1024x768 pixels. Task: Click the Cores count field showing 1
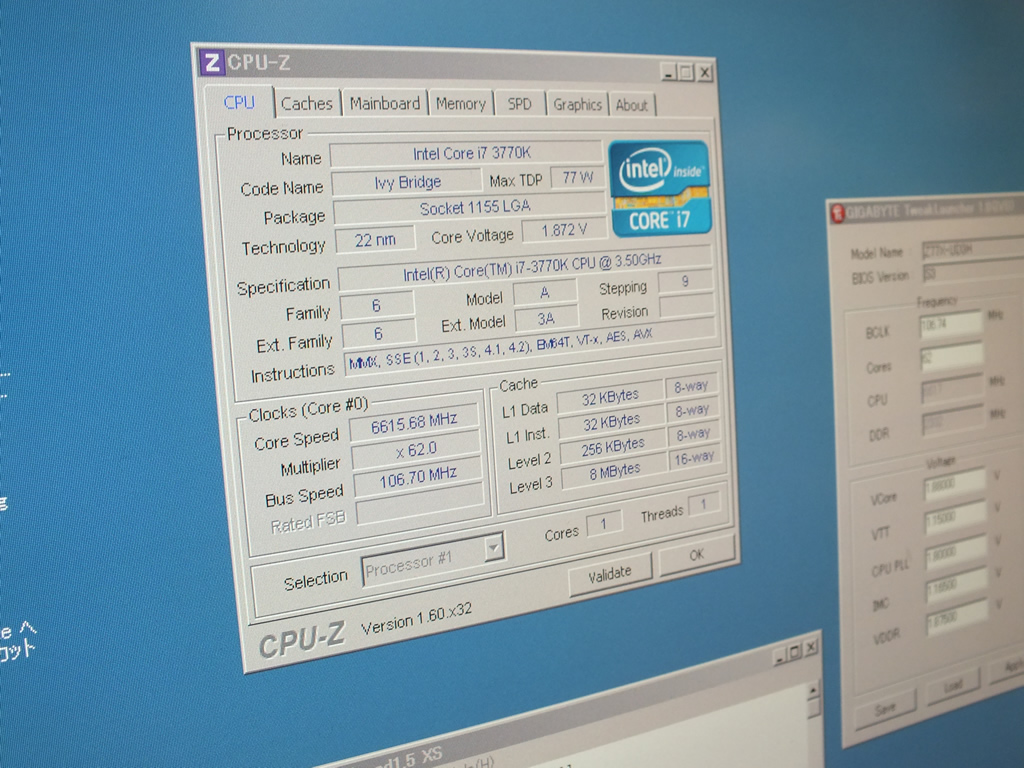(x=603, y=524)
